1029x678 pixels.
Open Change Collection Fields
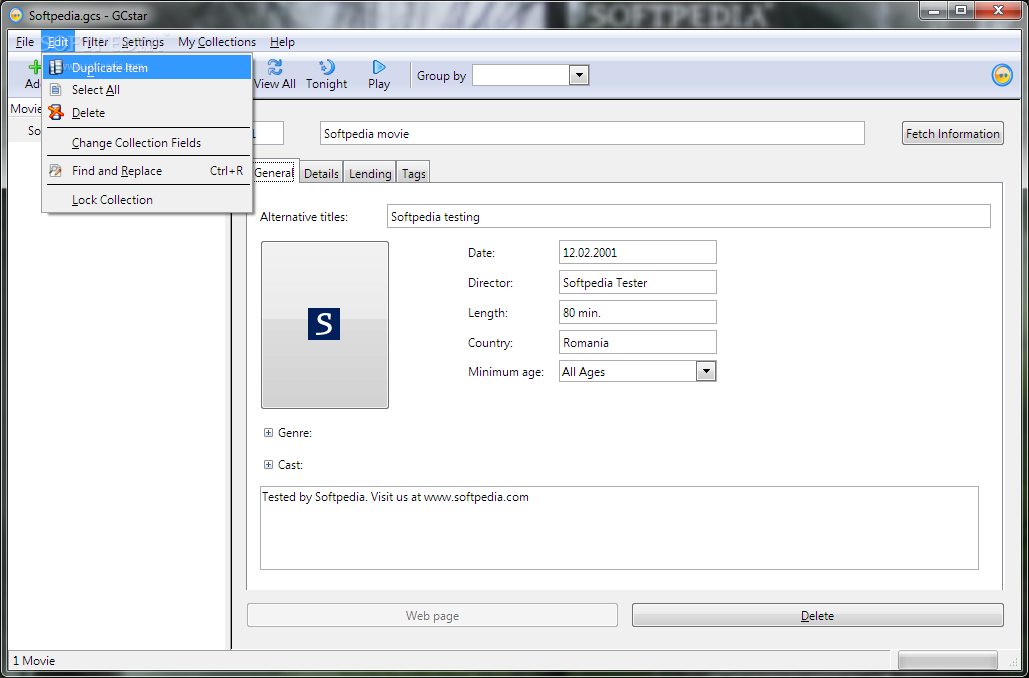147,142
